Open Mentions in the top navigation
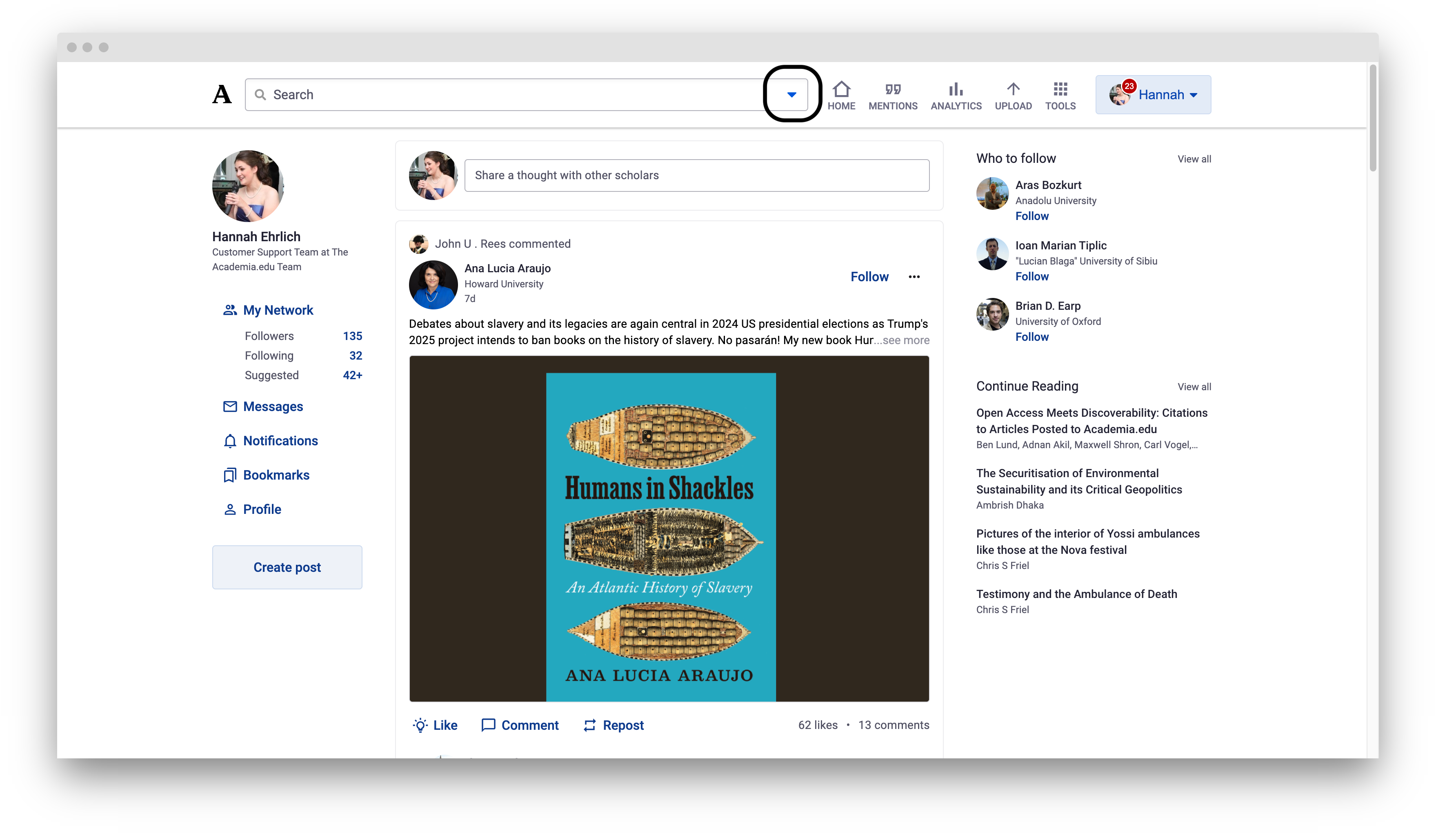Image resolution: width=1436 pixels, height=840 pixels. pos(893,96)
